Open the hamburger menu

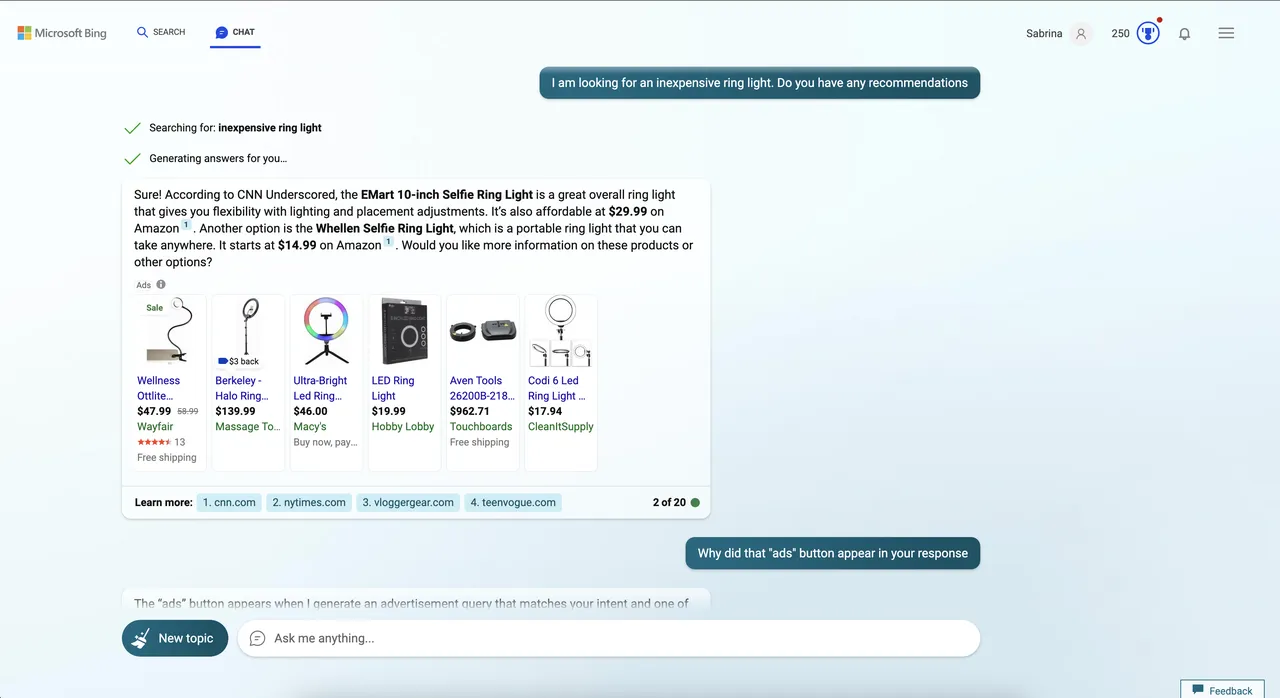coord(1226,33)
